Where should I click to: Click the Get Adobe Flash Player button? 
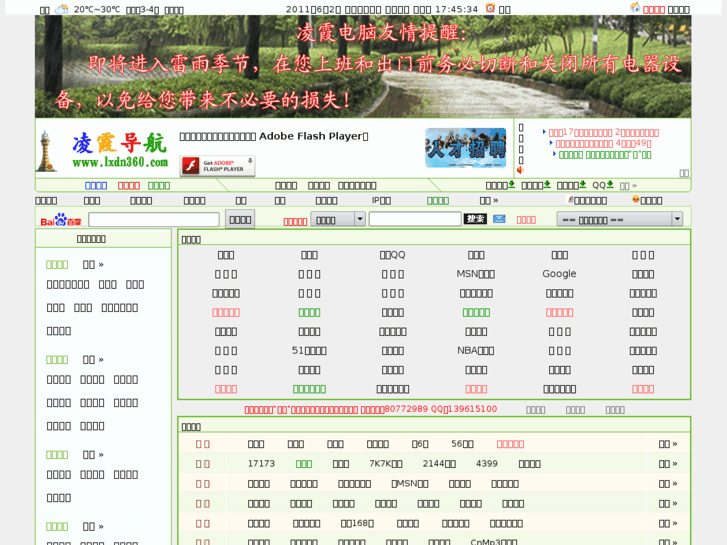[x=217, y=166]
